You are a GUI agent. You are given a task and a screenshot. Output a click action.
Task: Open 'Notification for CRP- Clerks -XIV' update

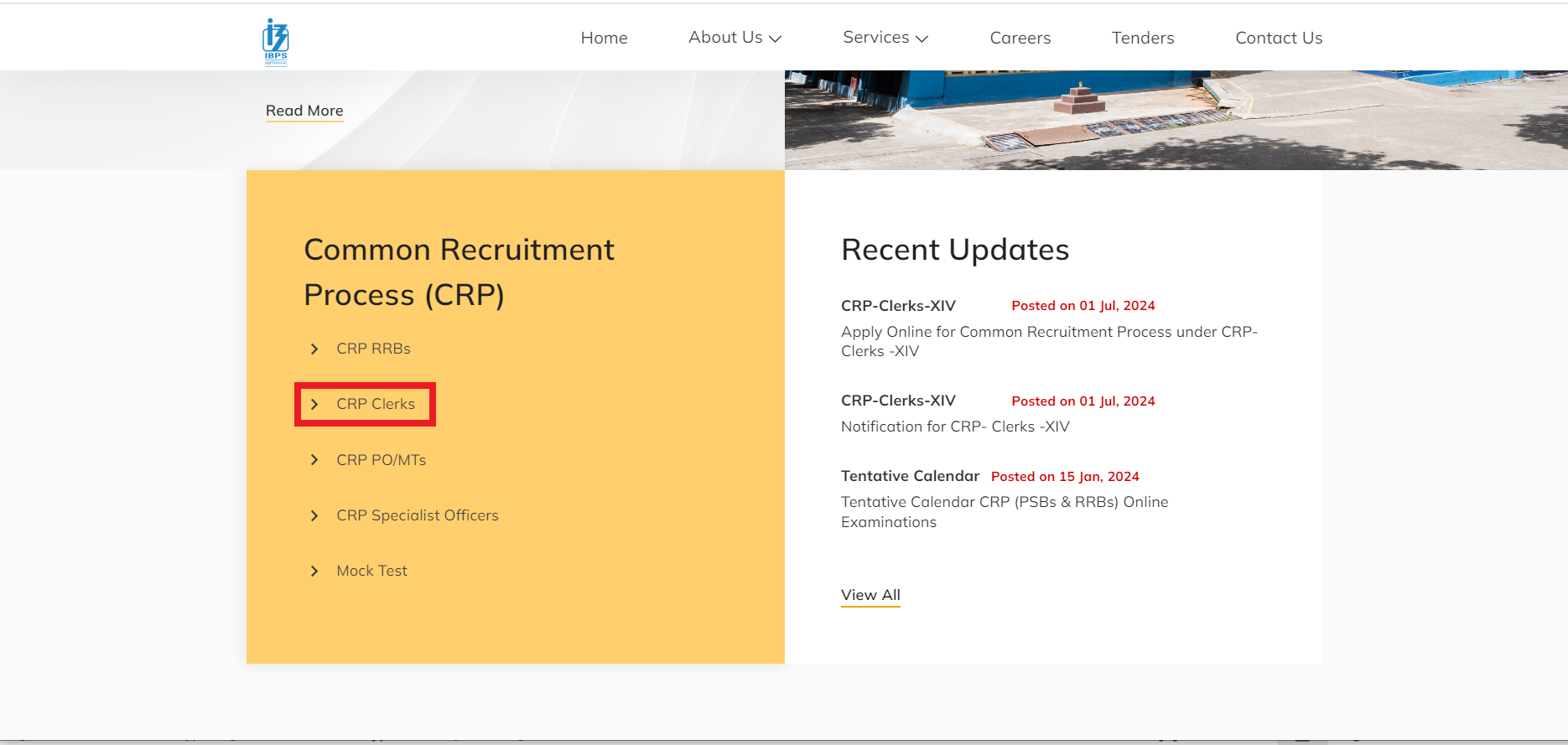[955, 427]
